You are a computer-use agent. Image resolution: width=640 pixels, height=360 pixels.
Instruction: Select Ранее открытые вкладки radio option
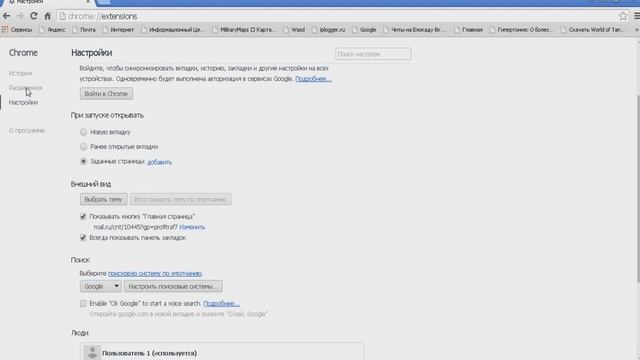pos(83,147)
